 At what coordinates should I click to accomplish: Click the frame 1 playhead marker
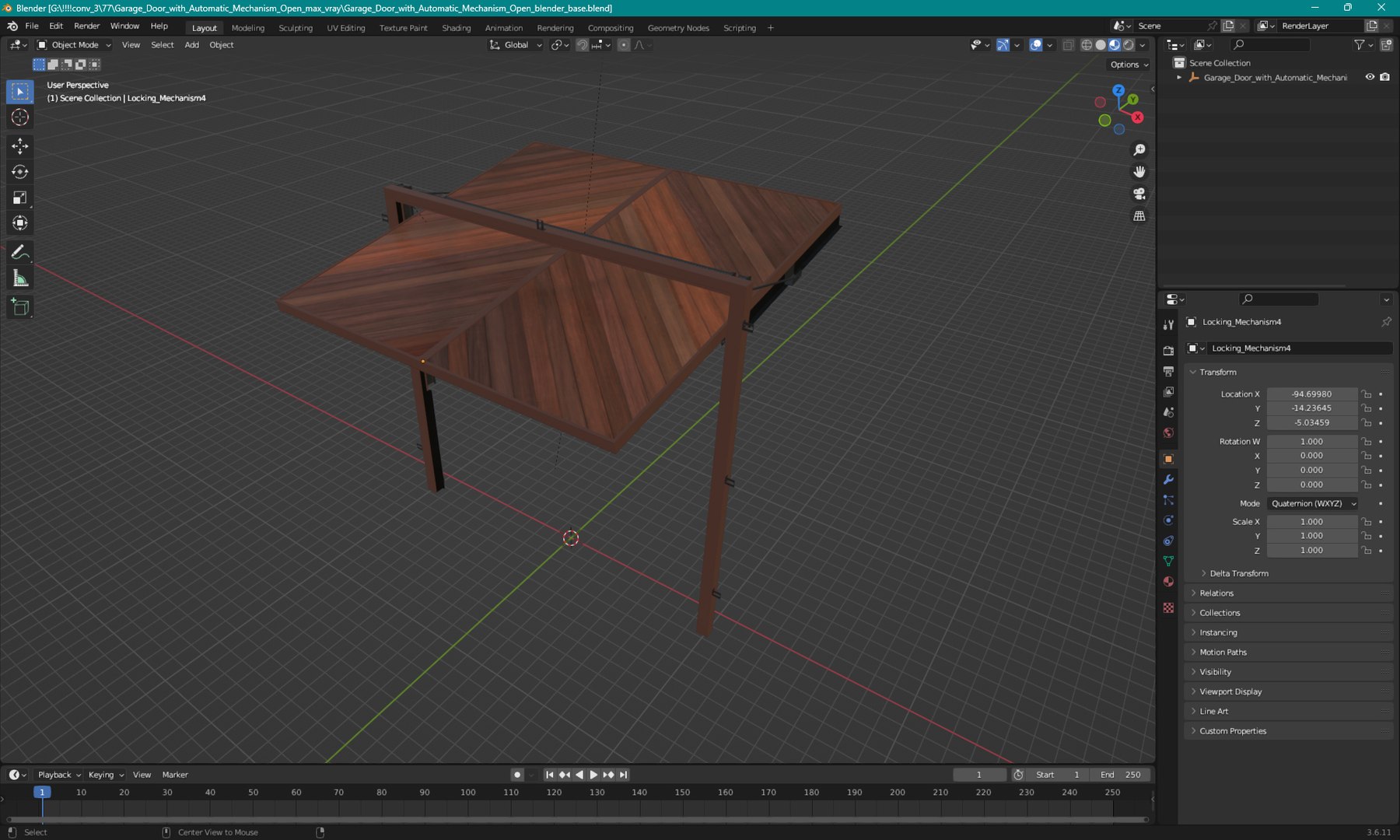pyautogui.click(x=42, y=792)
